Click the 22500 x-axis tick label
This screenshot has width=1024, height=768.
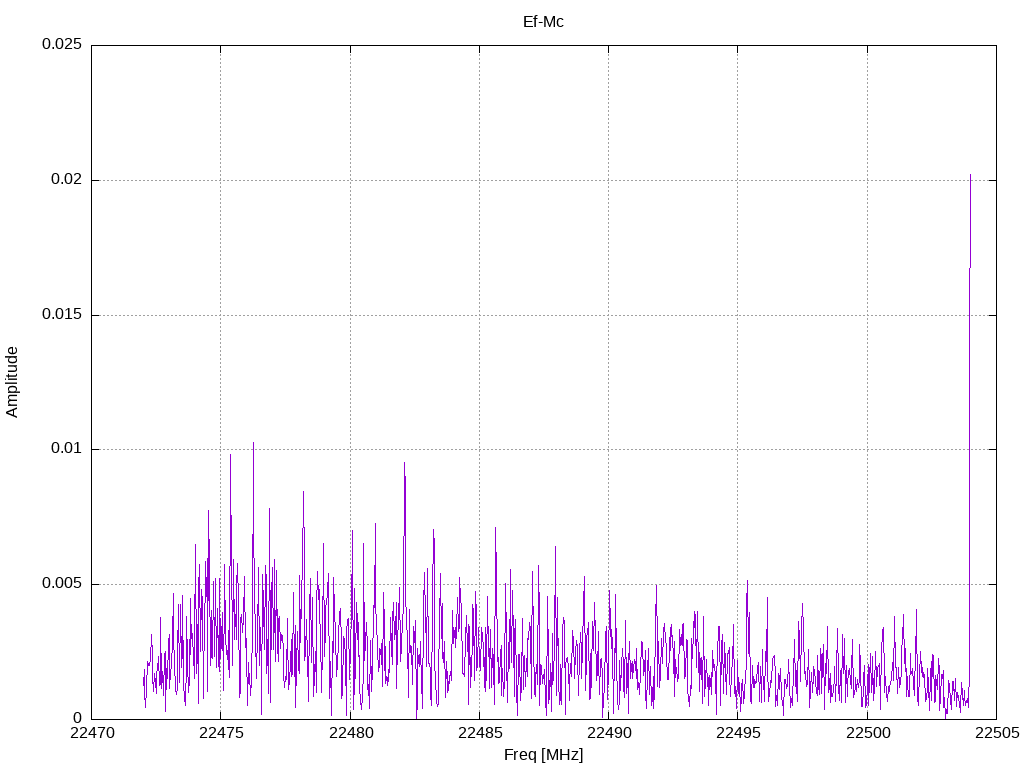[867, 733]
